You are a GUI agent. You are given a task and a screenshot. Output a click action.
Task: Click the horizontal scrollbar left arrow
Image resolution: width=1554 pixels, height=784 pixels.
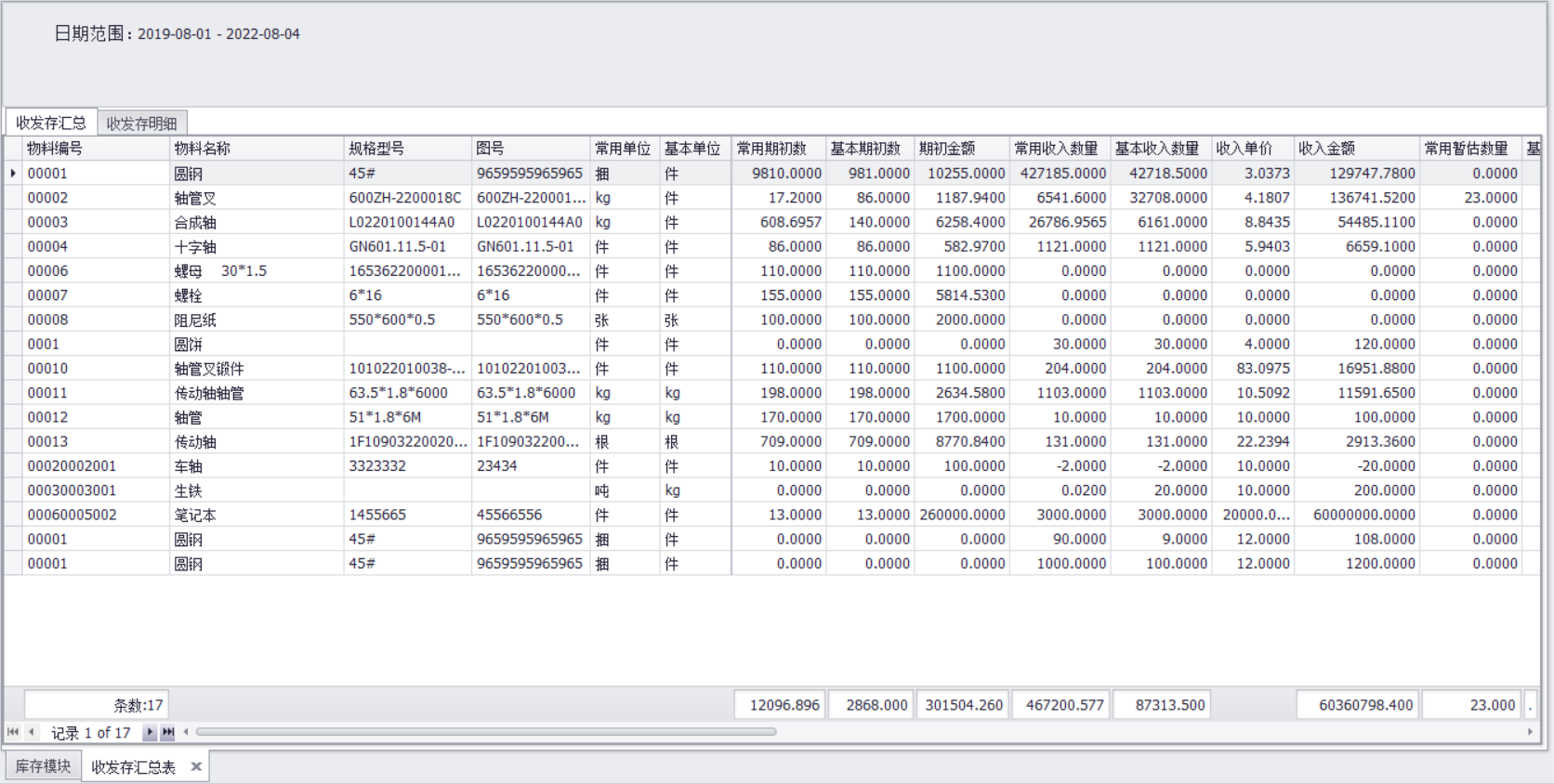(x=186, y=732)
